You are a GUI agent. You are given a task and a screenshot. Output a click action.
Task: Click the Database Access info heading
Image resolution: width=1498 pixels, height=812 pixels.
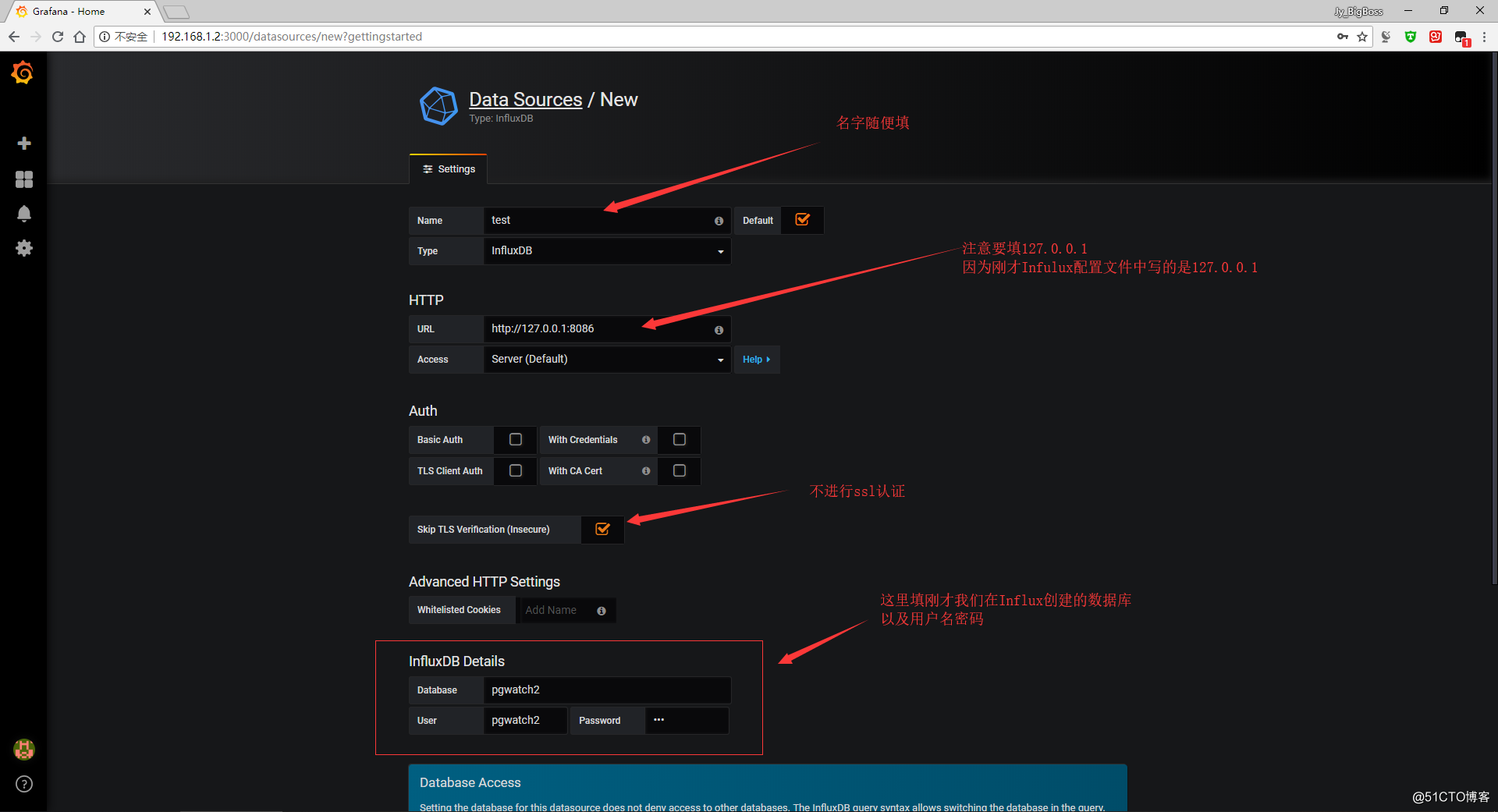click(470, 782)
